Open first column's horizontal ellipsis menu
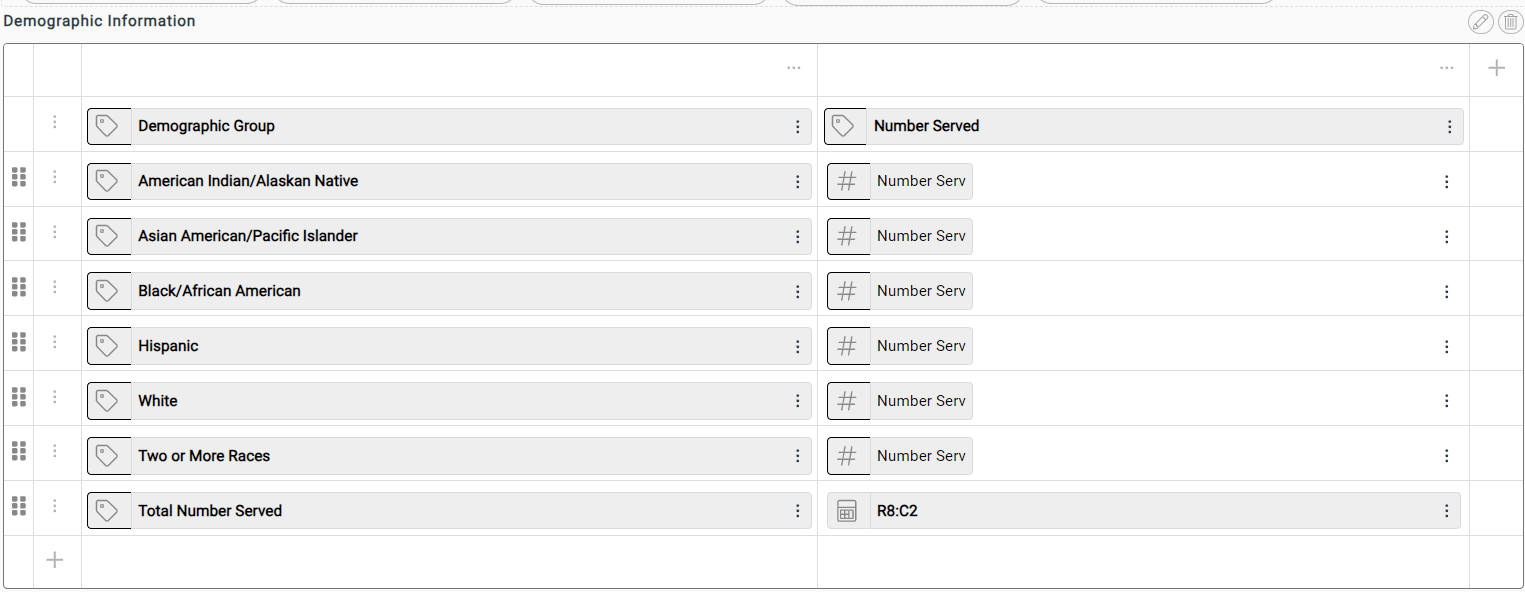Screen dimensions: 1525x592 coord(793,68)
